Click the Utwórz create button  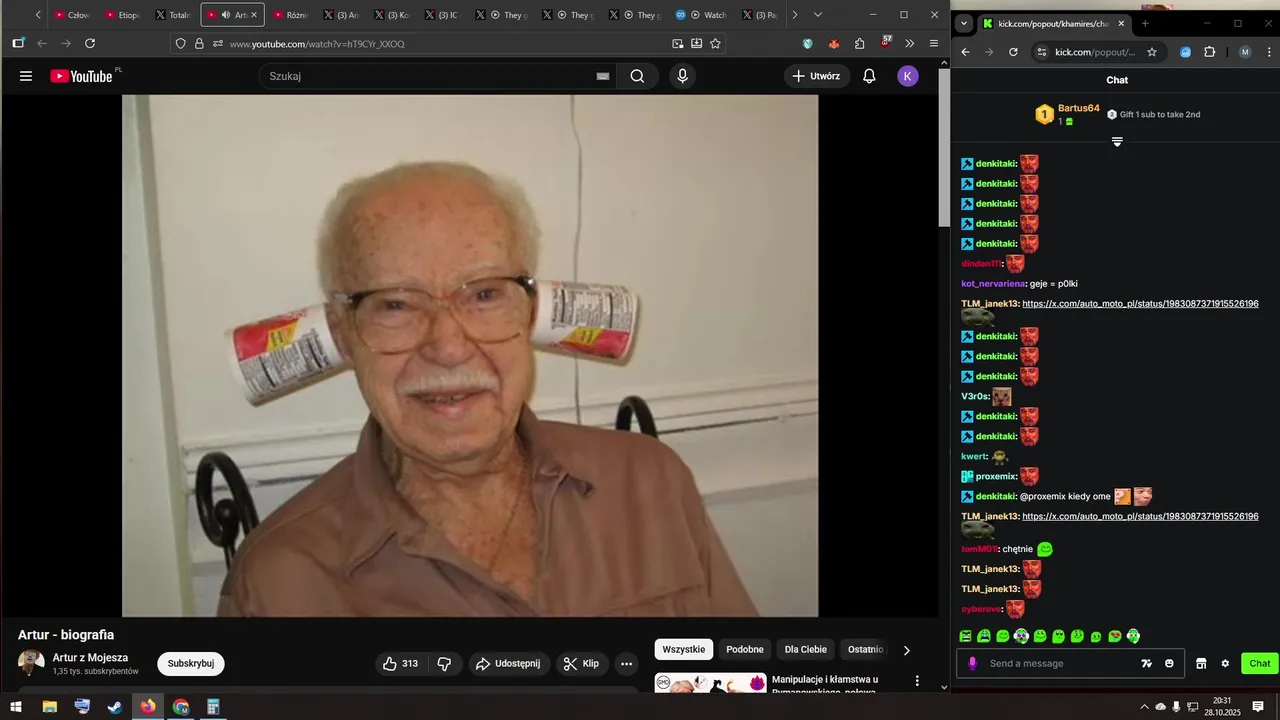tap(816, 76)
